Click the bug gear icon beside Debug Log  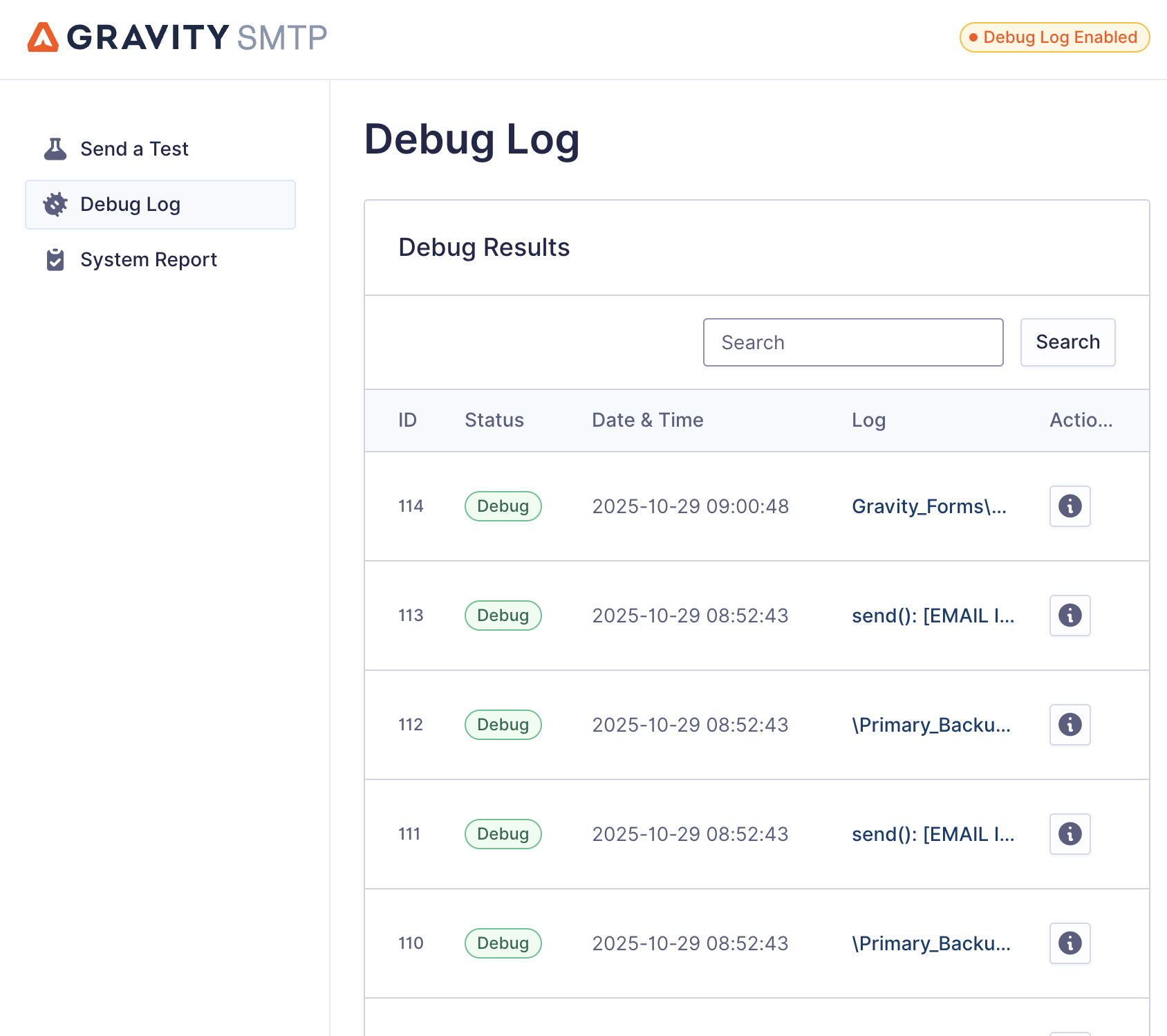(55, 205)
